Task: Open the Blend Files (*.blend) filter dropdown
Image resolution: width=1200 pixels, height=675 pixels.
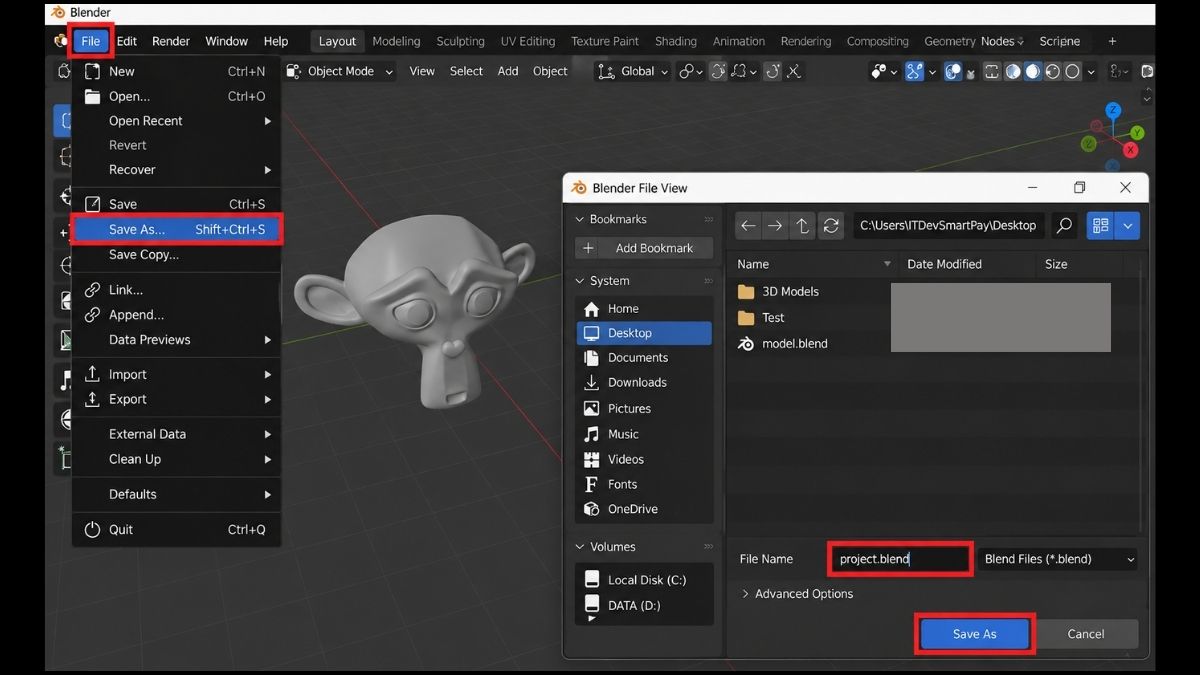Action: (1059, 559)
